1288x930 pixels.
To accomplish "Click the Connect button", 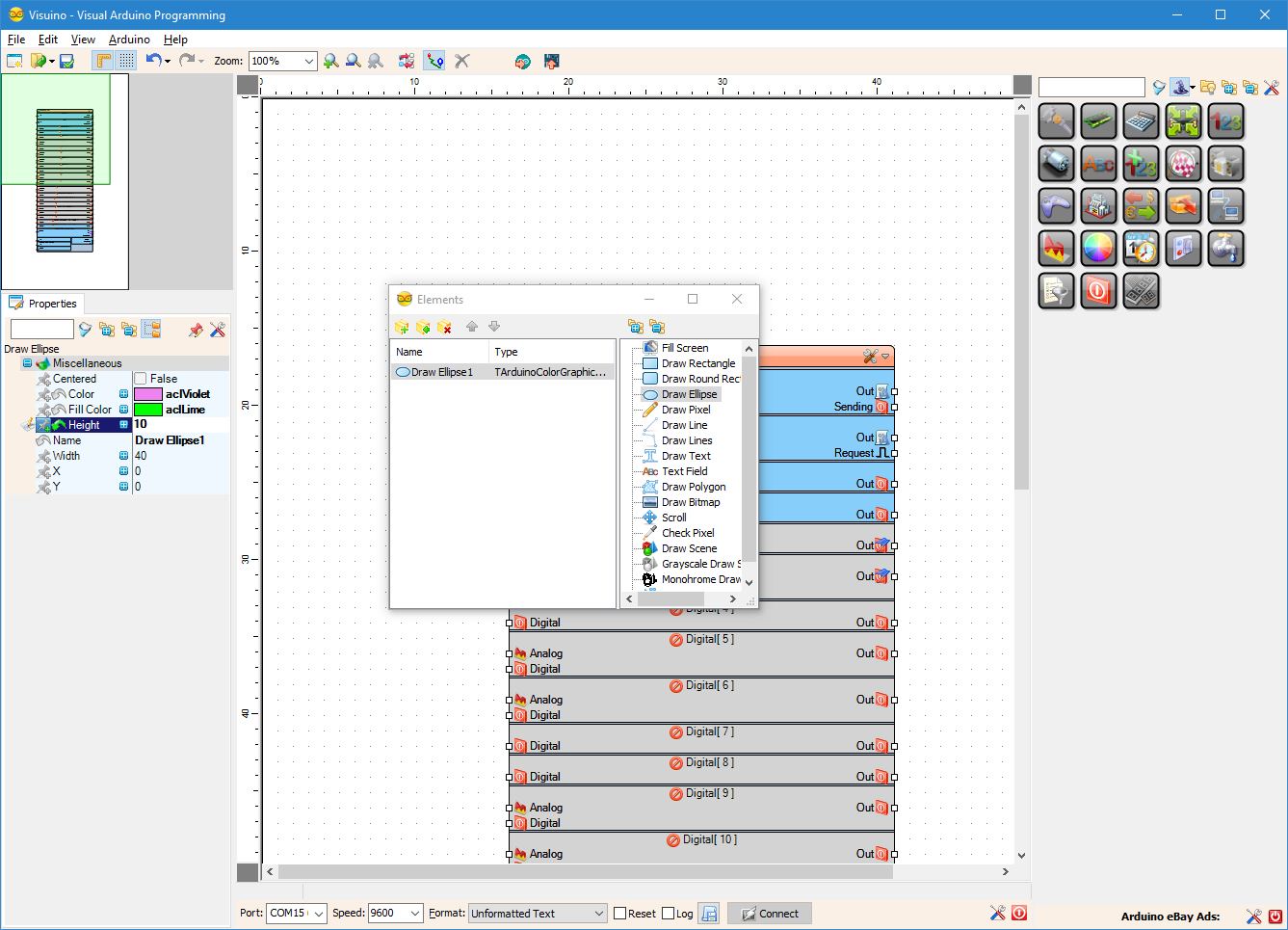I will tap(769, 913).
